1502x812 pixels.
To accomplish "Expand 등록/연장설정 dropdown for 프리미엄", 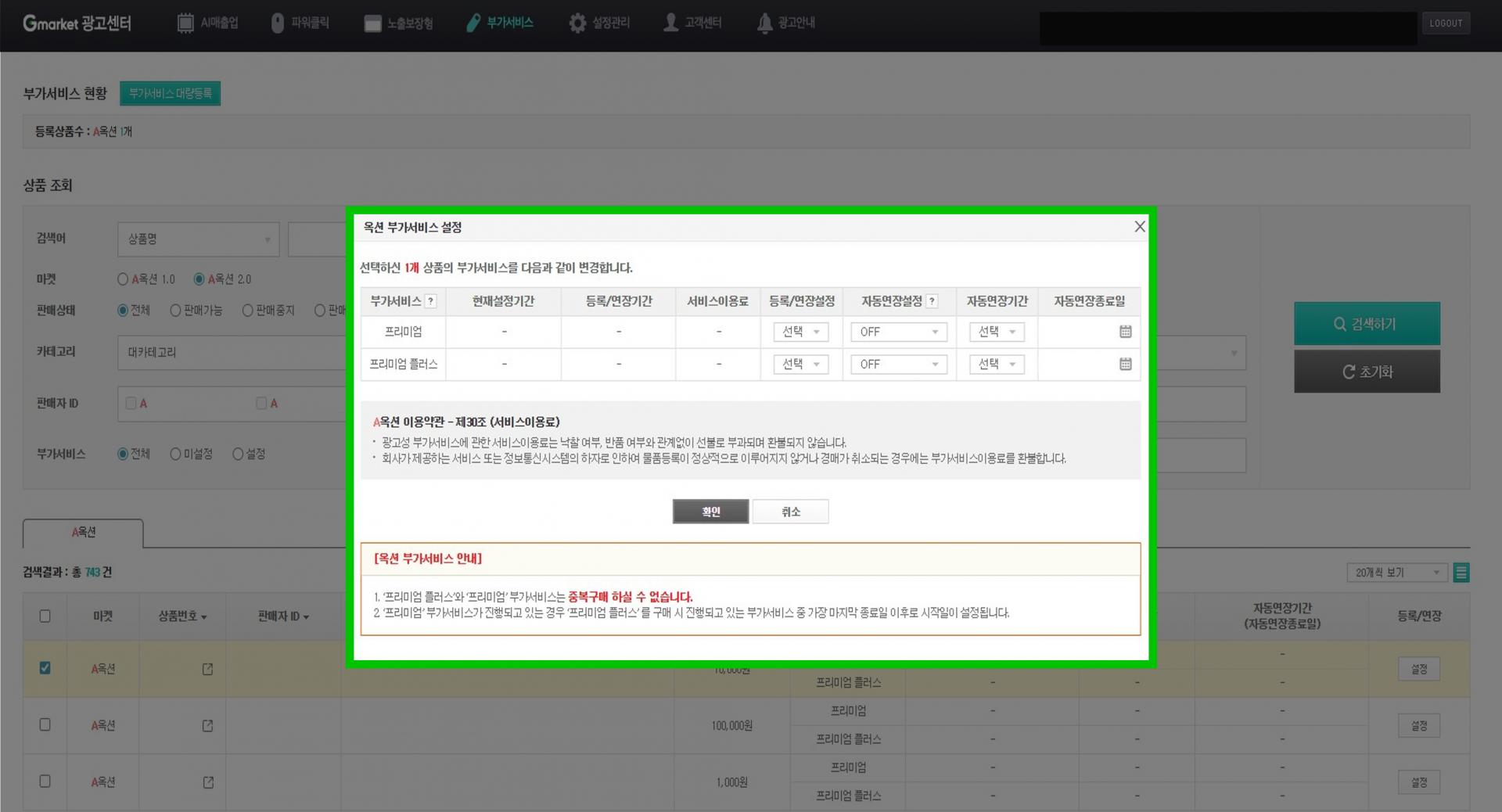I will 801,332.
